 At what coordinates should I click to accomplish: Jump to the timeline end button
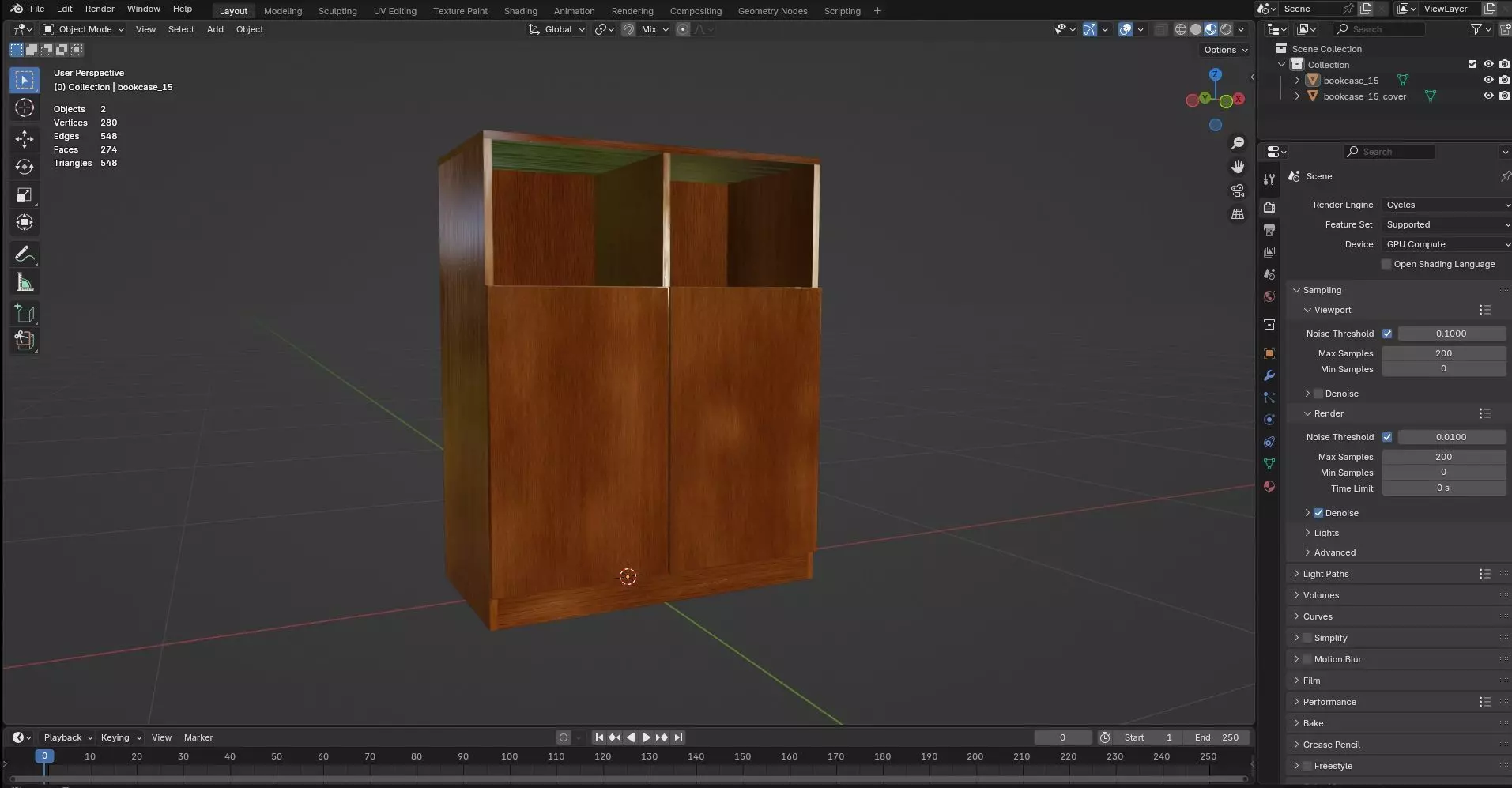tap(678, 737)
